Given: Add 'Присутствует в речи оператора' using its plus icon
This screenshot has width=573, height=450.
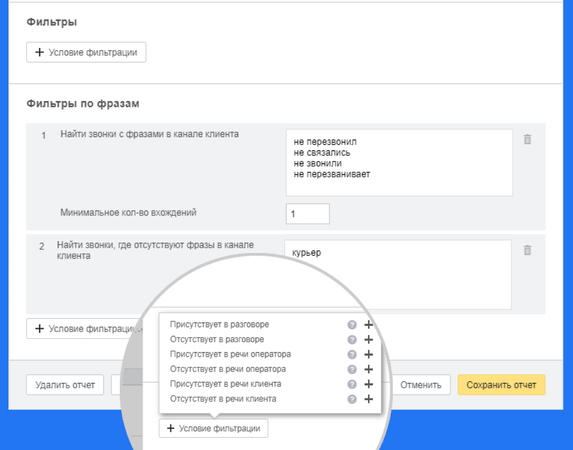Looking at the screenshot, I should [x=368, y=355].
